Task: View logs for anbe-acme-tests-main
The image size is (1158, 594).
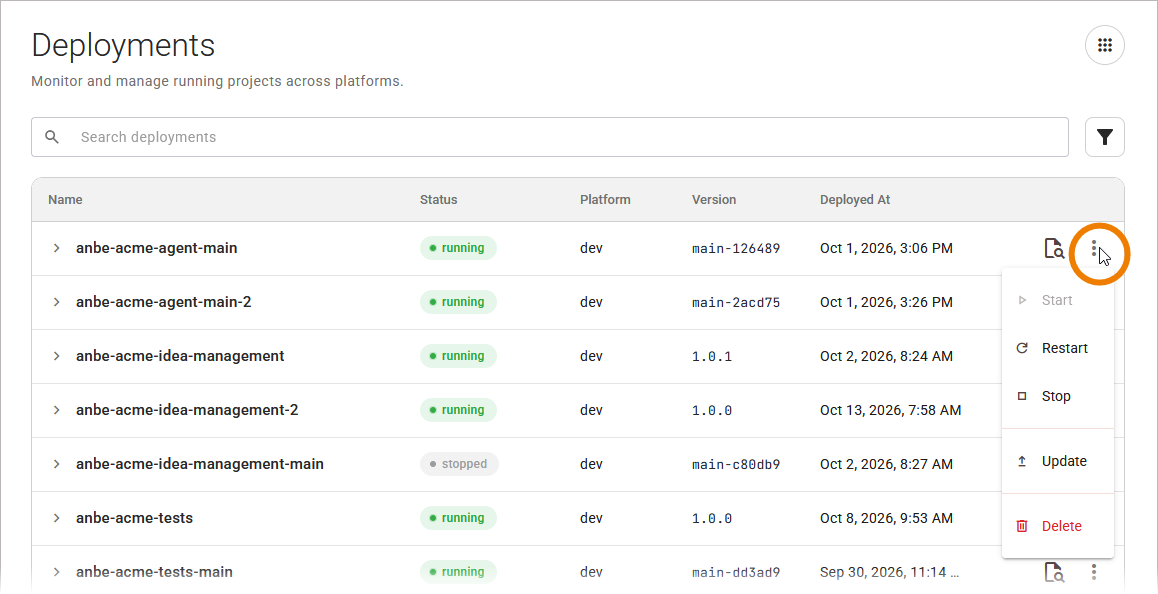Action: click(1054, 572)
